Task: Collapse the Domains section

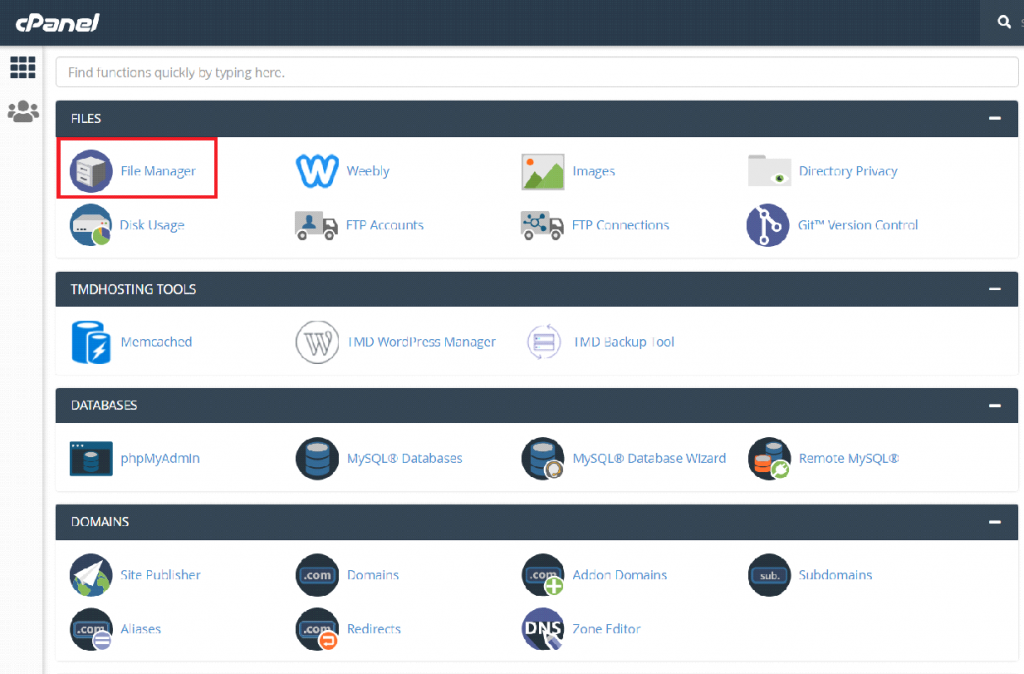Action: coord(994,521)
